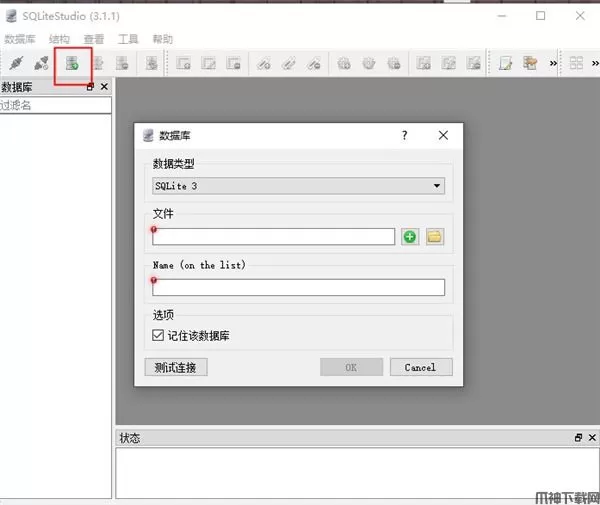This screenshot has width=600, height=505.
Task: Open the 结构 menu
Action: tap(59, 39)
